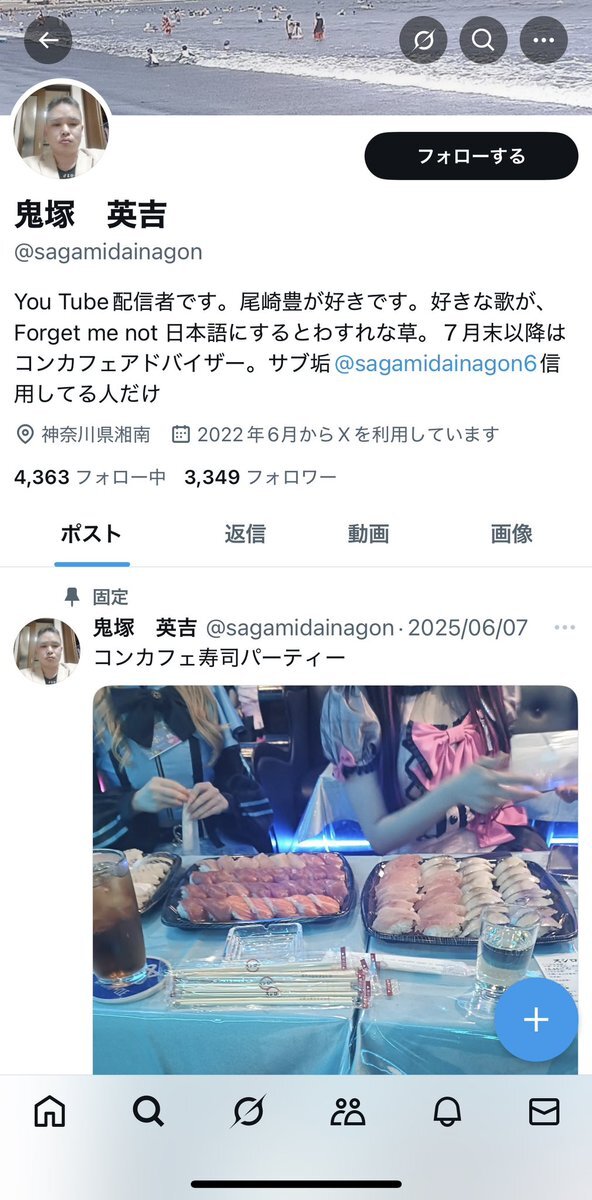Open the three-dot more options menu

tap(543, 41)
